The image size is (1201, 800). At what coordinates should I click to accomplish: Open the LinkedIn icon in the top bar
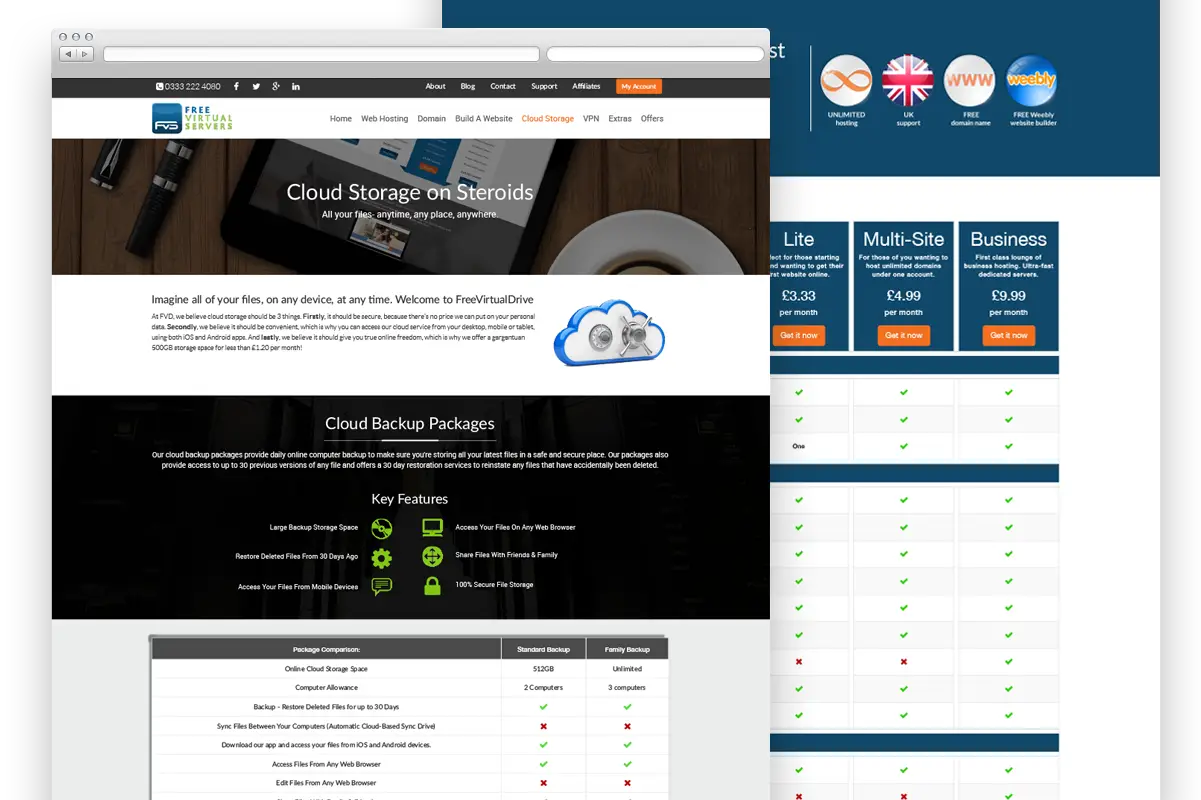point(296,87)
